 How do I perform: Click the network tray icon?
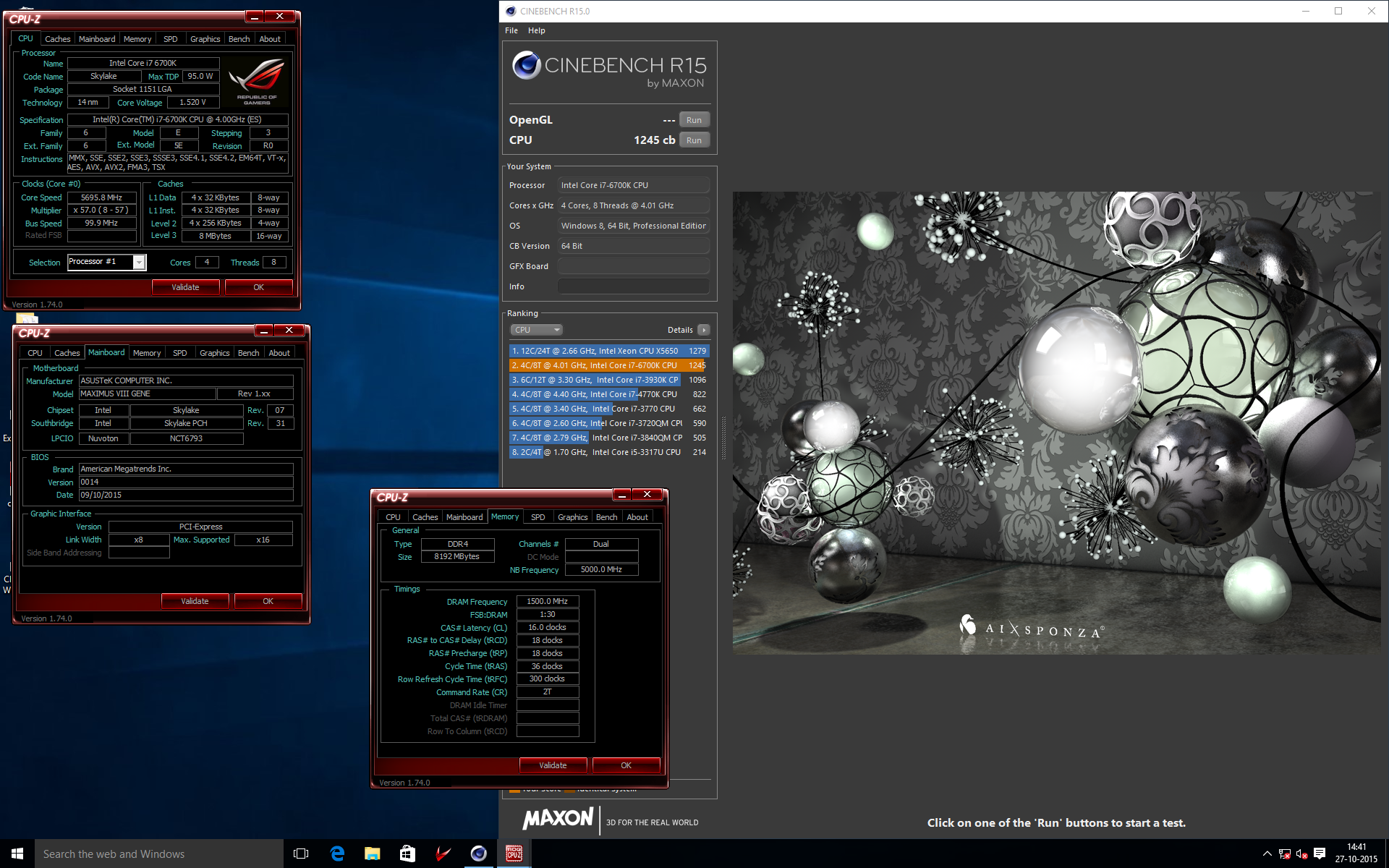pos(1284,854)
